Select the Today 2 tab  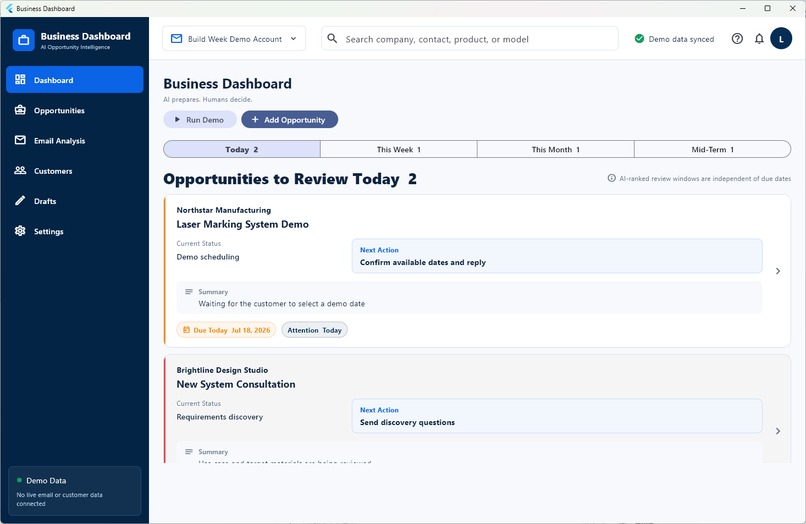242,149
